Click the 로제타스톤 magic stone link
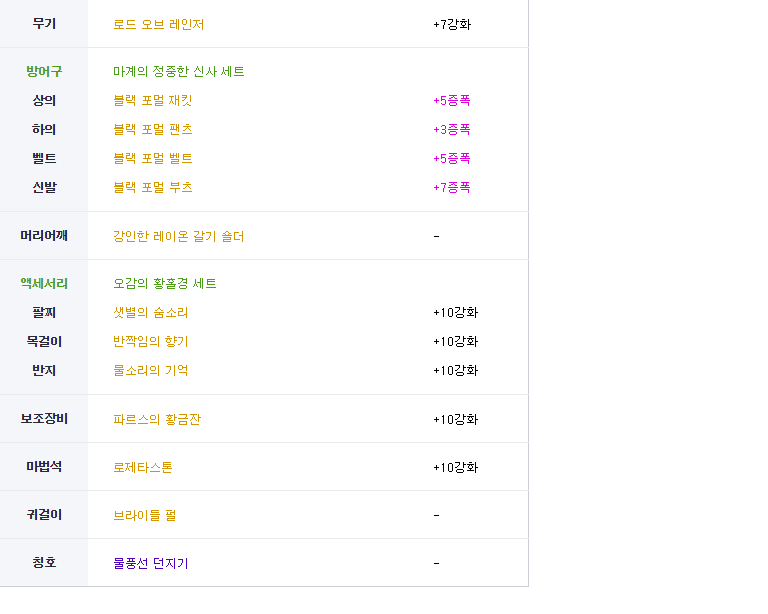Viewport: 768px width, 614px height. 143,468
